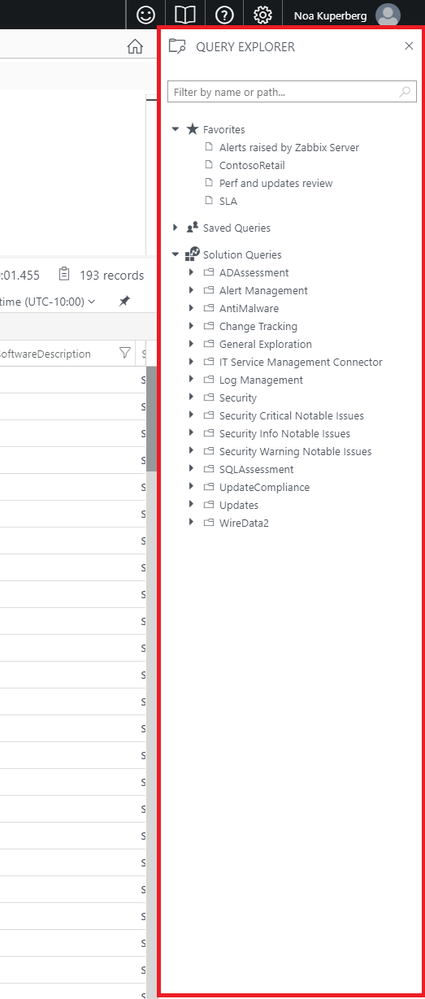Collapse the Favorites section

pos(176,129)
